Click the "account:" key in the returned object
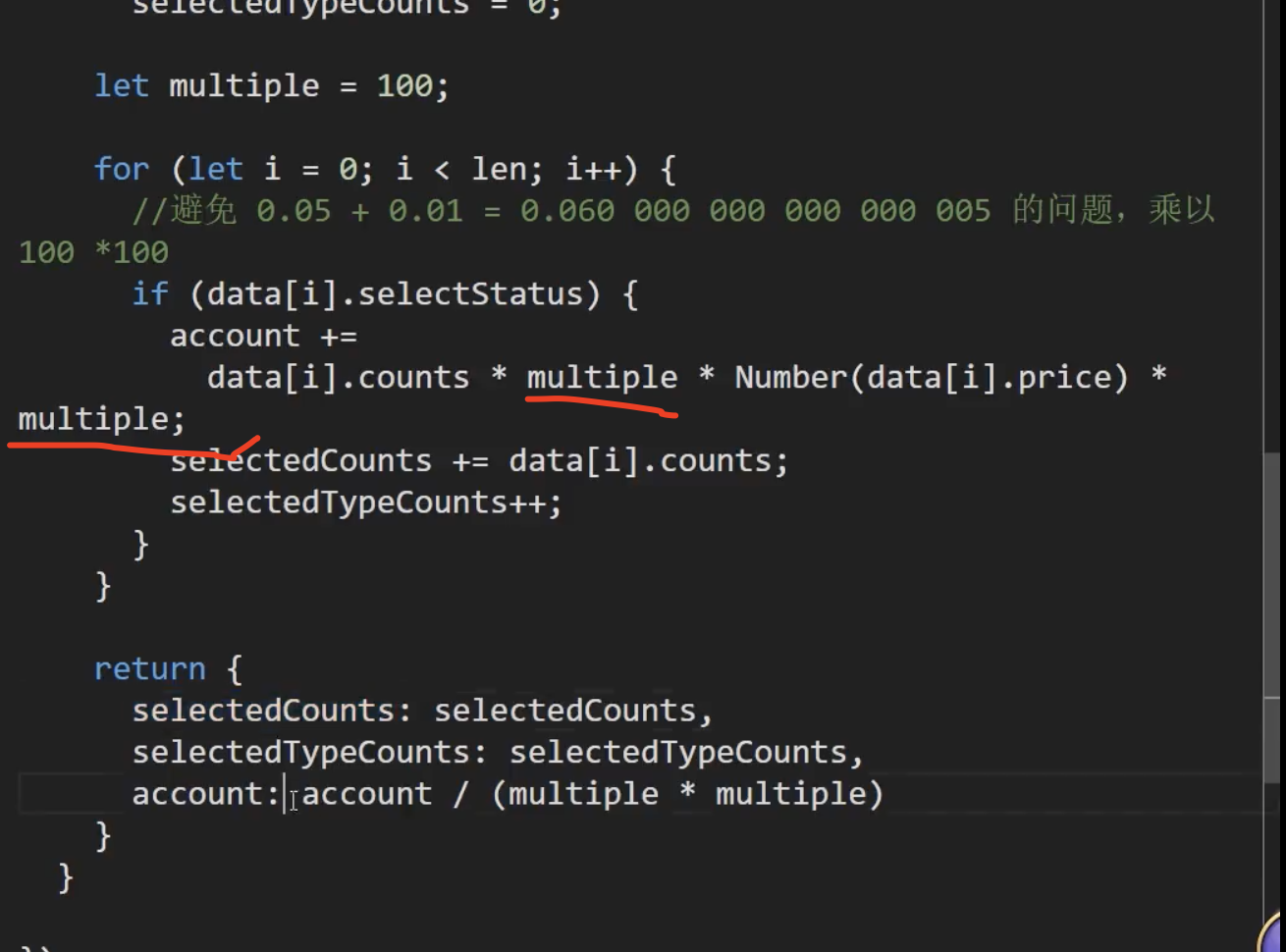The image size is (1286, 952). point(207,793)
